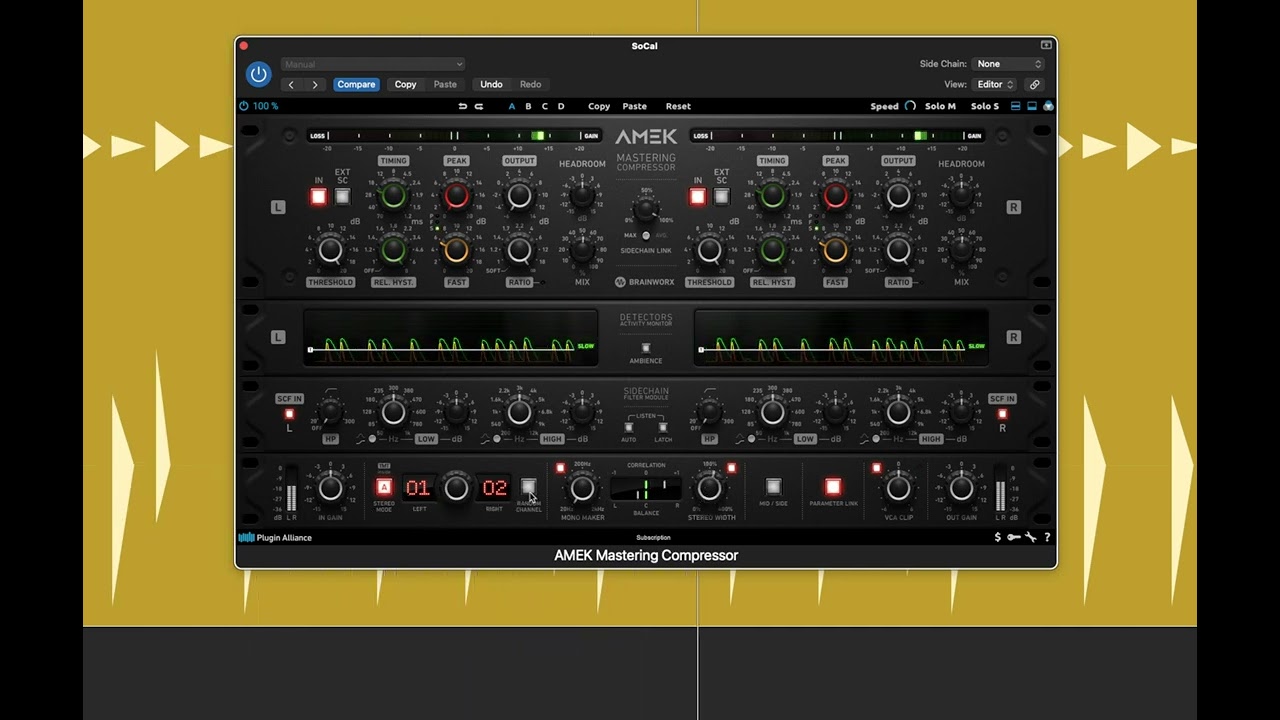
Task: Toggle the plugin power bypass button
Action: pos(258,74)
